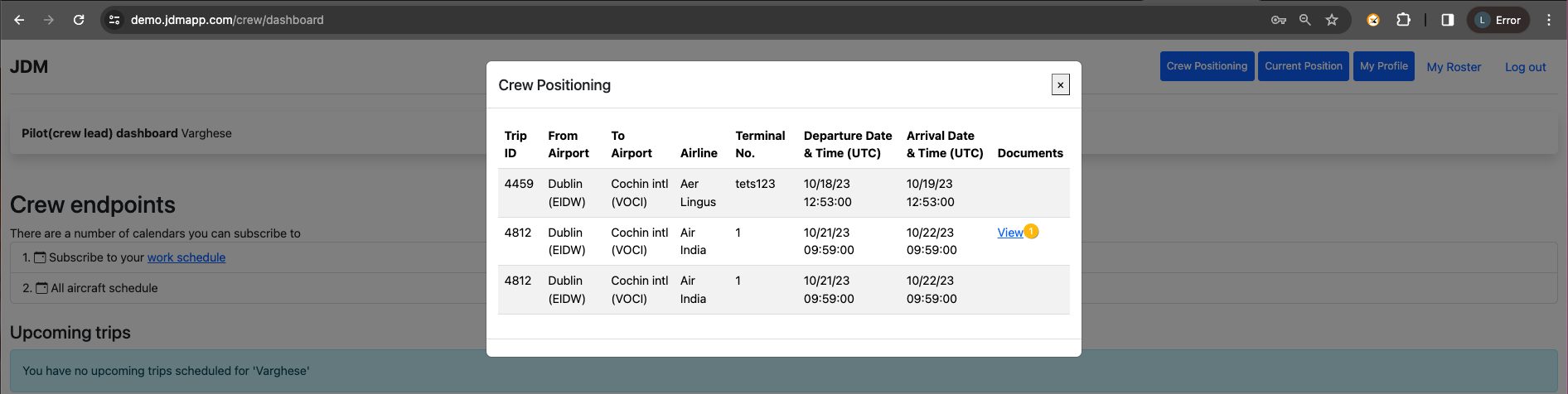Image resolution: width=1568 pixels, height=394 pixels.
Task: Open the work schedule calendar link
Action: coord(186,257)
